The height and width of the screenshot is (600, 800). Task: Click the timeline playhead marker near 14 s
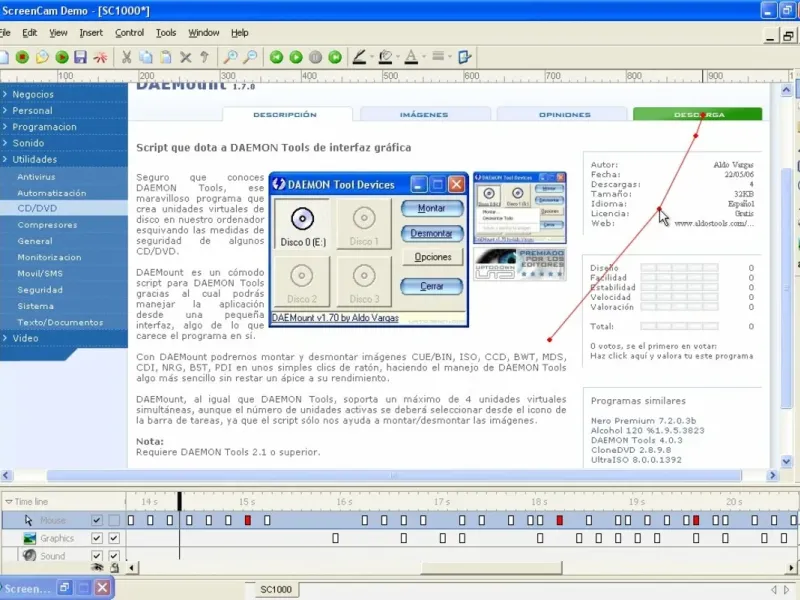[180, 501]
